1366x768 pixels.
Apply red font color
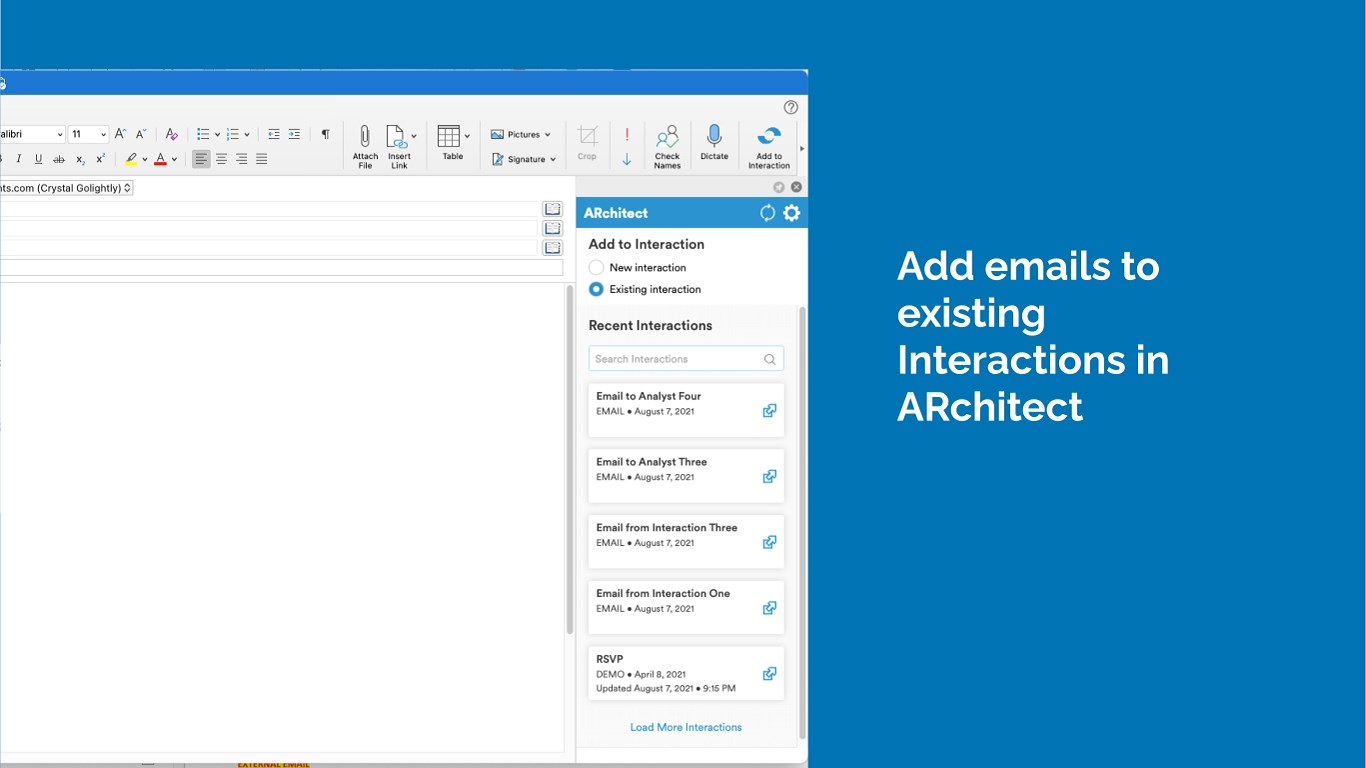point(160,159)
